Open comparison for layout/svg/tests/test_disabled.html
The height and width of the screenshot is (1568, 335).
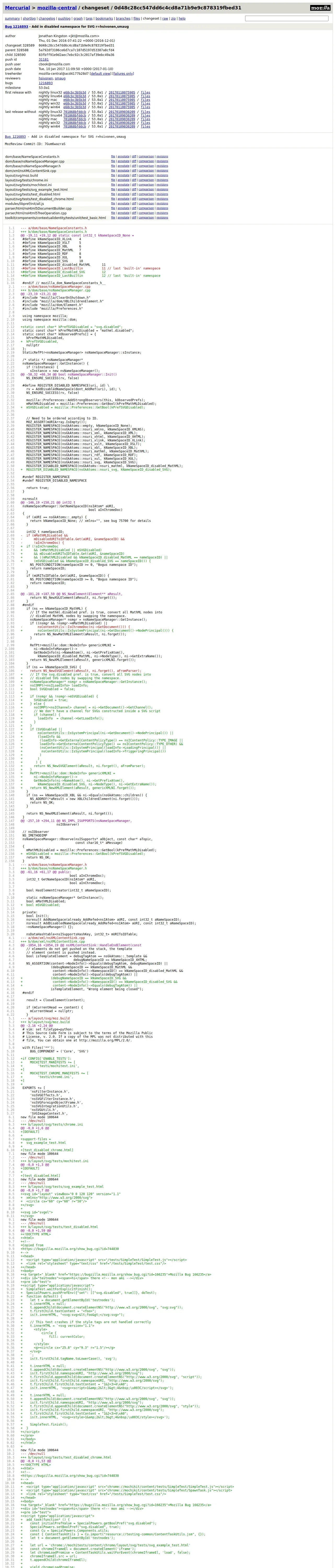[146, 194]
